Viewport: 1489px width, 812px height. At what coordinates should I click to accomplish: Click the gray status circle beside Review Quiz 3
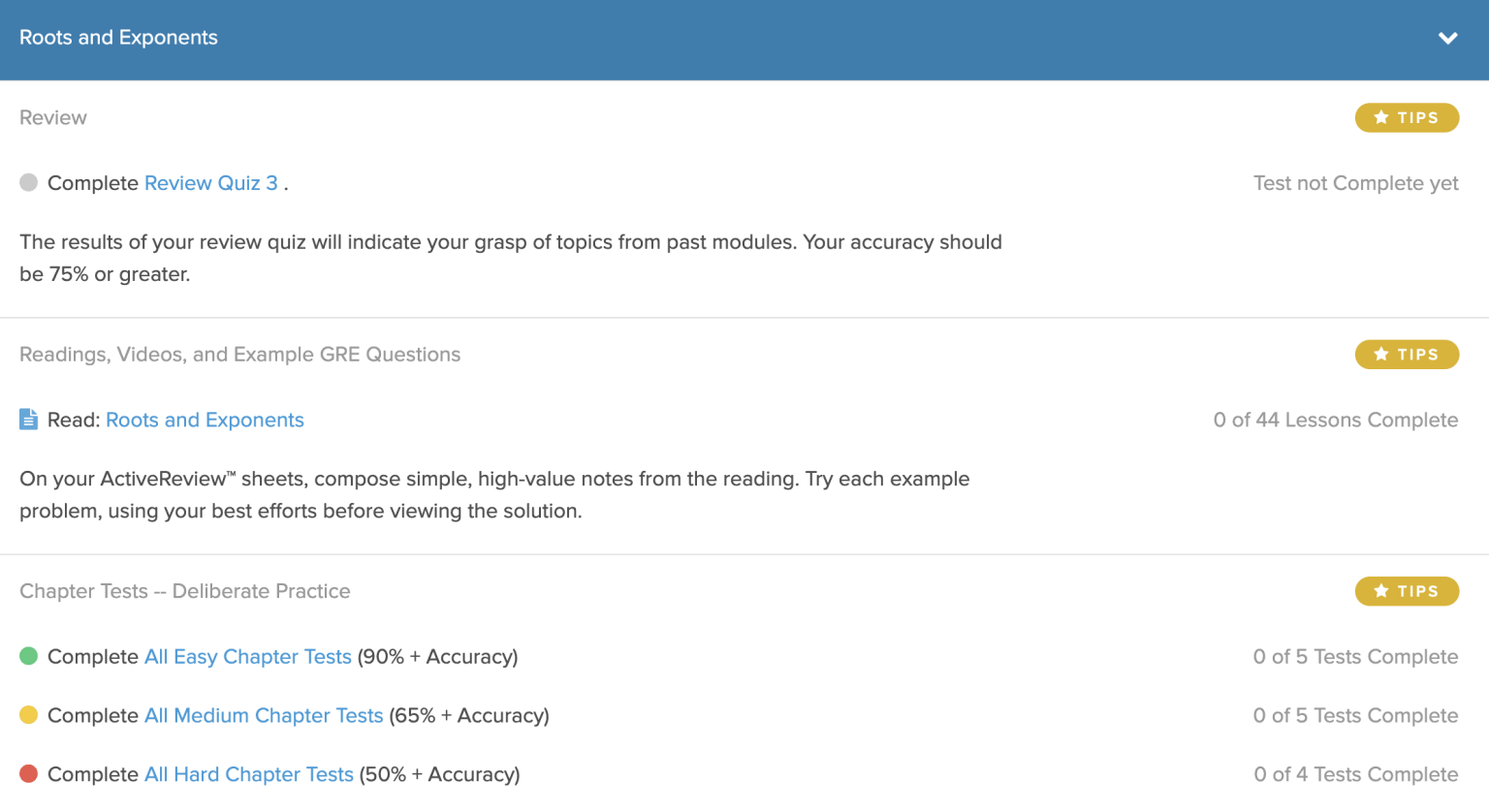pyautogui.click(x=28, y=182)
